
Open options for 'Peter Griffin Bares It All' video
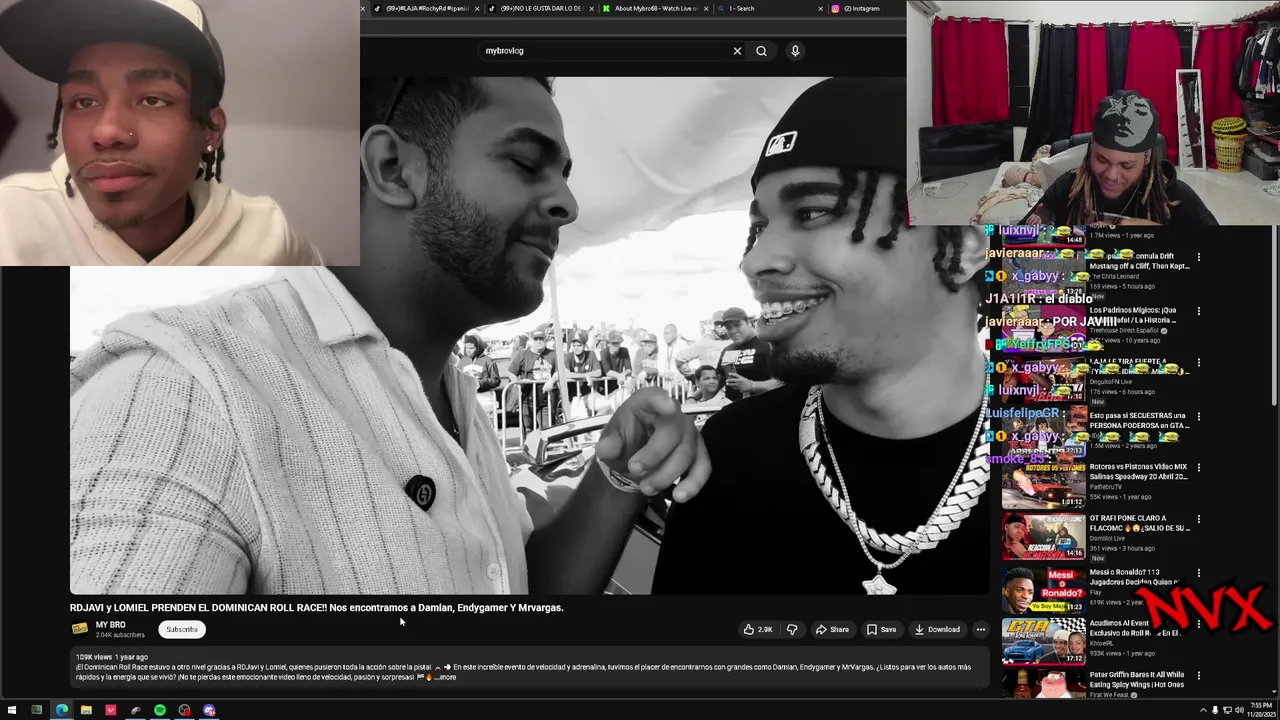[1199, 677]
